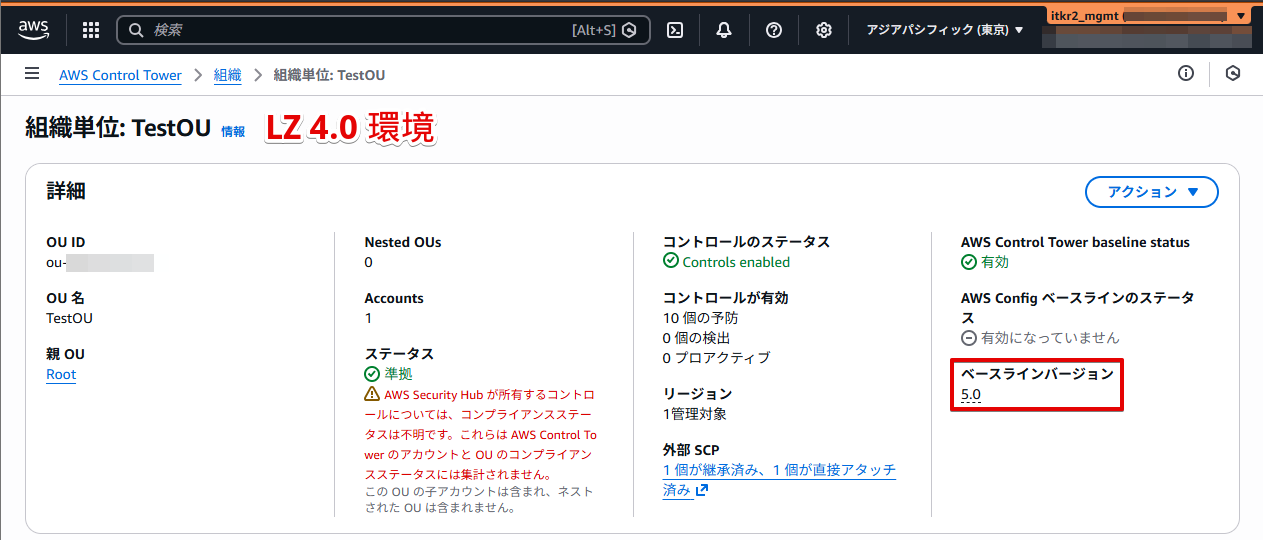Open the services grid menu

tap(91, 30)
